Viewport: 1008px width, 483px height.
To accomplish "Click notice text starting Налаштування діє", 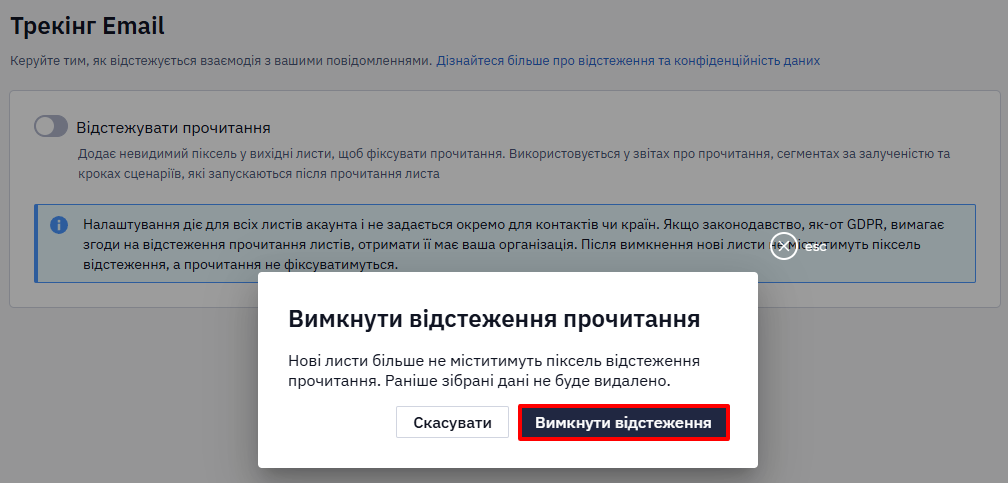I will point(514,244).
